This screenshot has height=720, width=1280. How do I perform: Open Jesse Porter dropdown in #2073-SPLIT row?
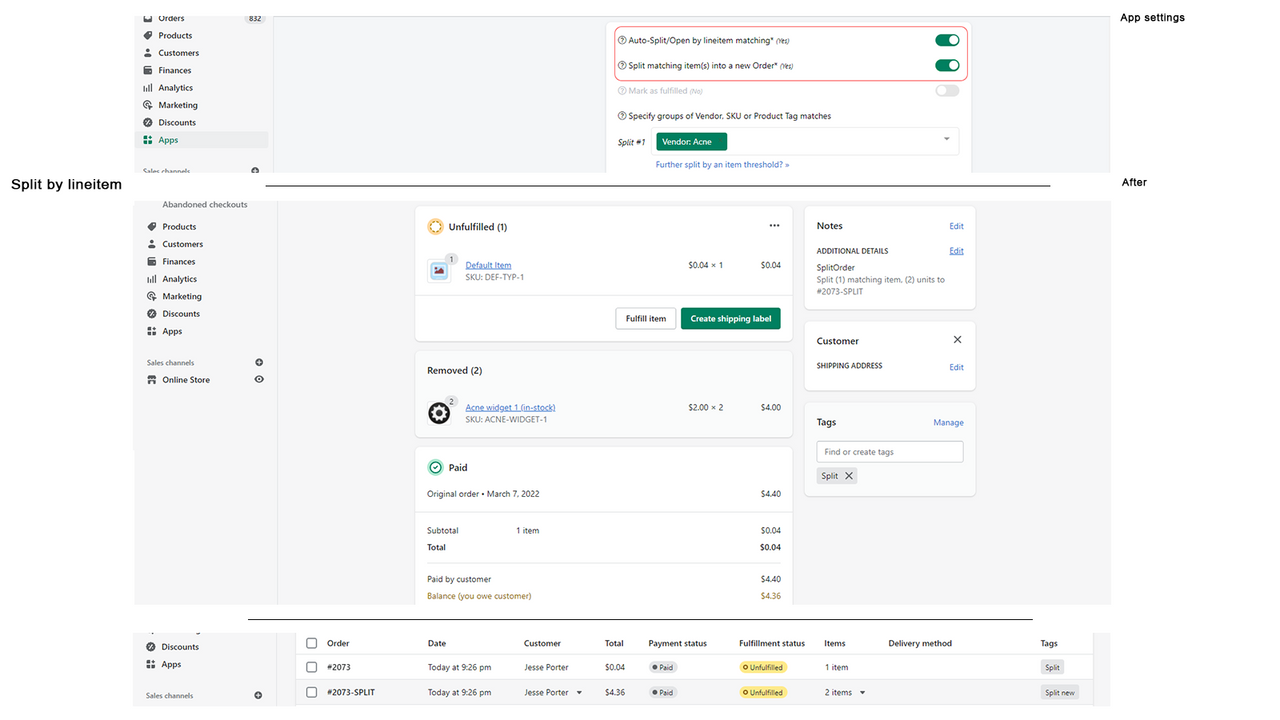point(579,692)
